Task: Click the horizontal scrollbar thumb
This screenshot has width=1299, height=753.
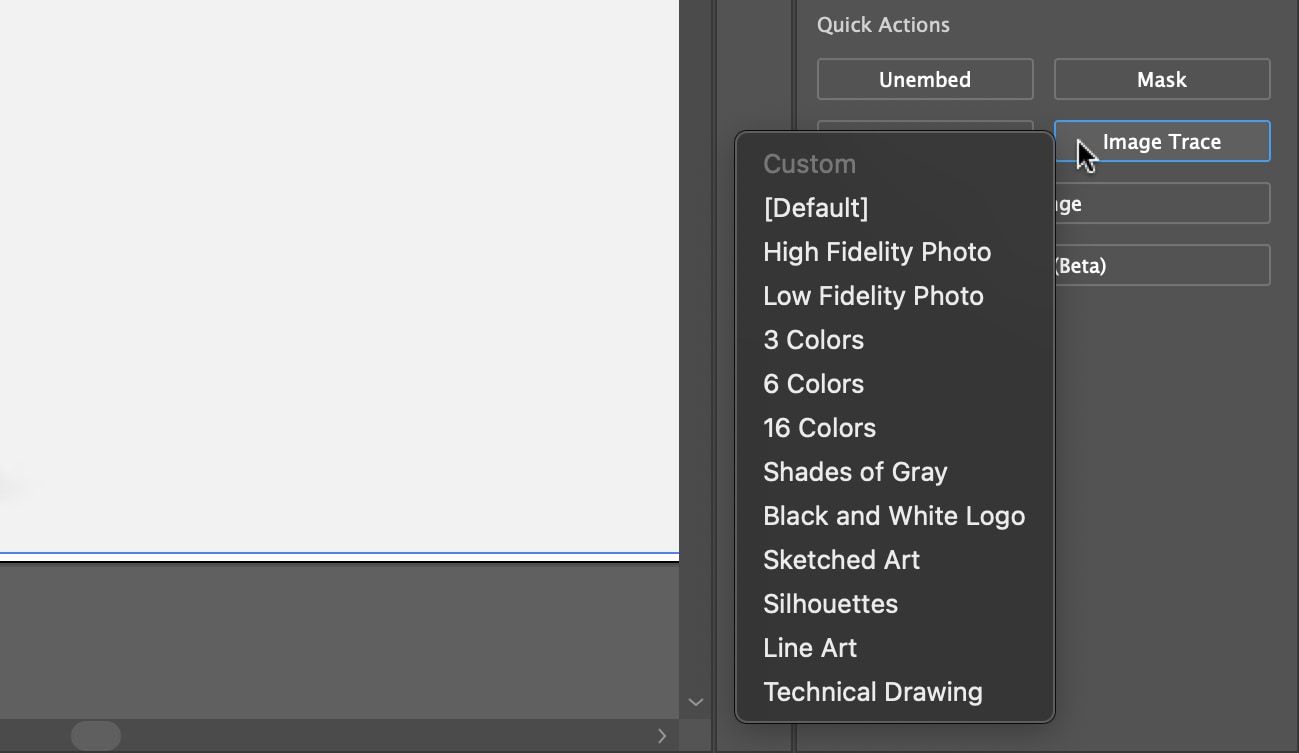Action: 96,736
